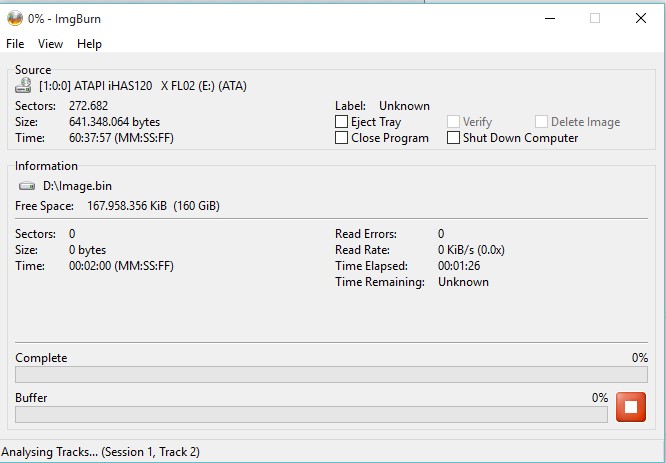Screen dimensions: 666x463
Task: Click the destination hard drive icon
Action: click(x=27, y=186)
